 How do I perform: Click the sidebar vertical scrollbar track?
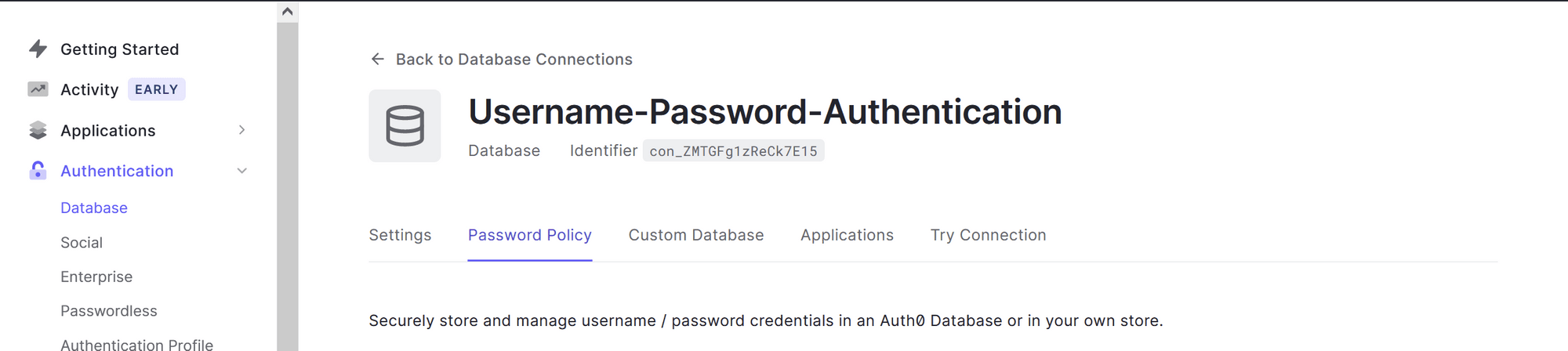(x=287, y=188)
